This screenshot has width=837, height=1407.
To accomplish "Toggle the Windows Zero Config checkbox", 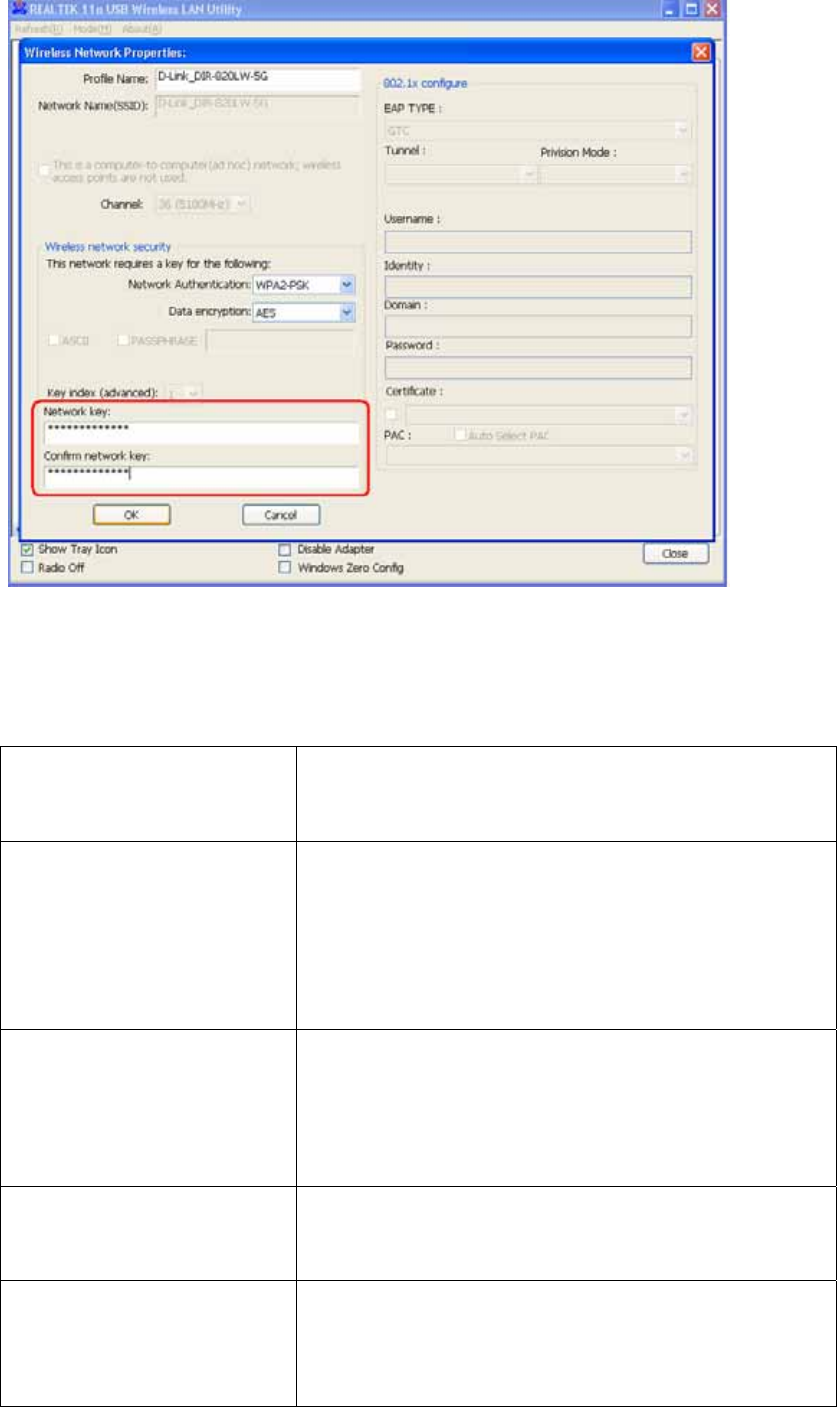I will click(284, 567).
